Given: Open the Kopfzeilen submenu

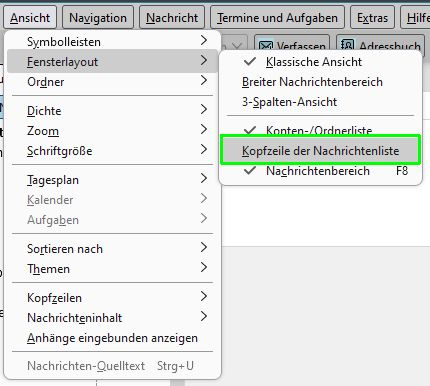Looking at the screenshot, I should click(x=112, y=298).
